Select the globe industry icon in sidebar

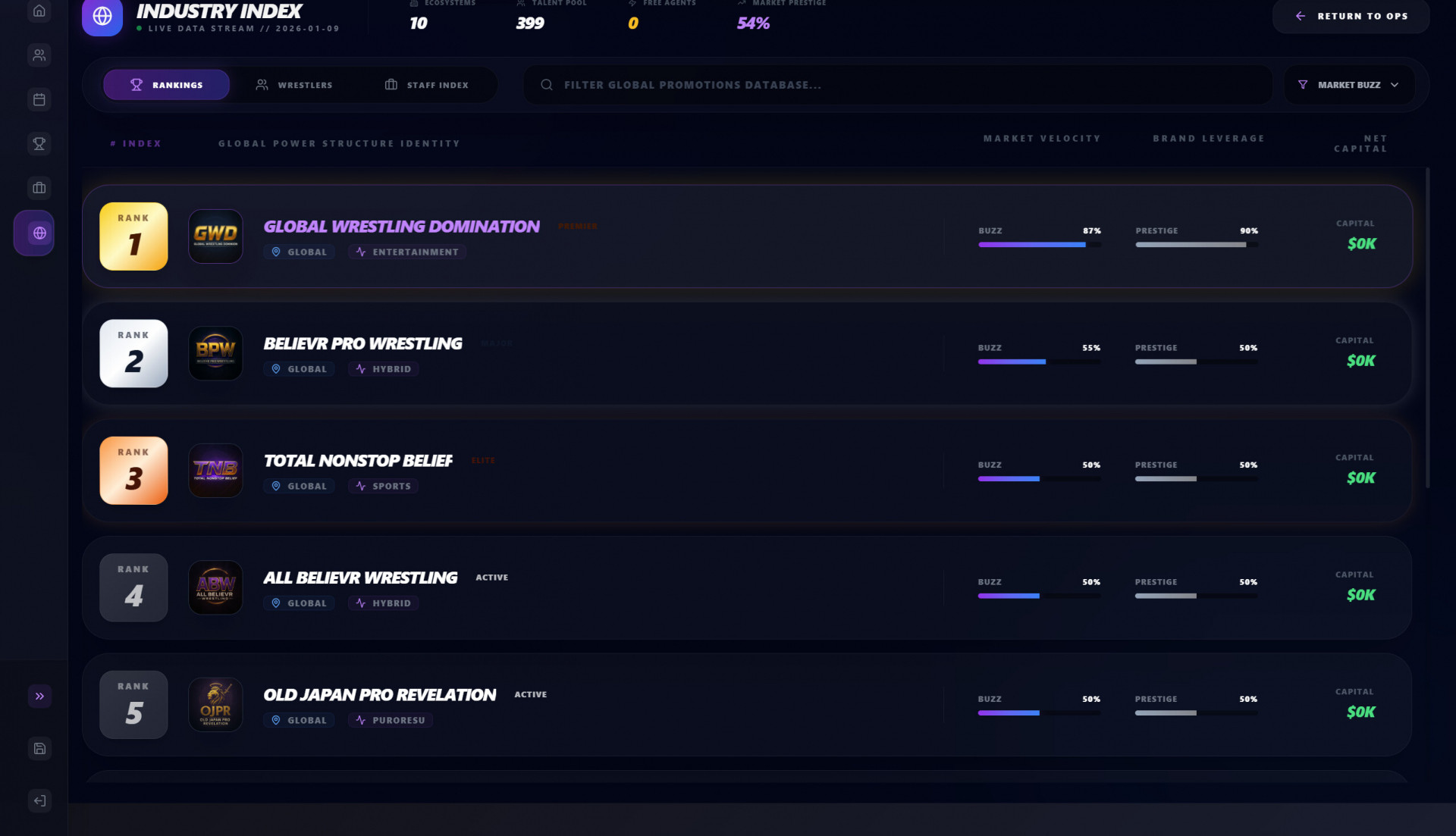39,233
